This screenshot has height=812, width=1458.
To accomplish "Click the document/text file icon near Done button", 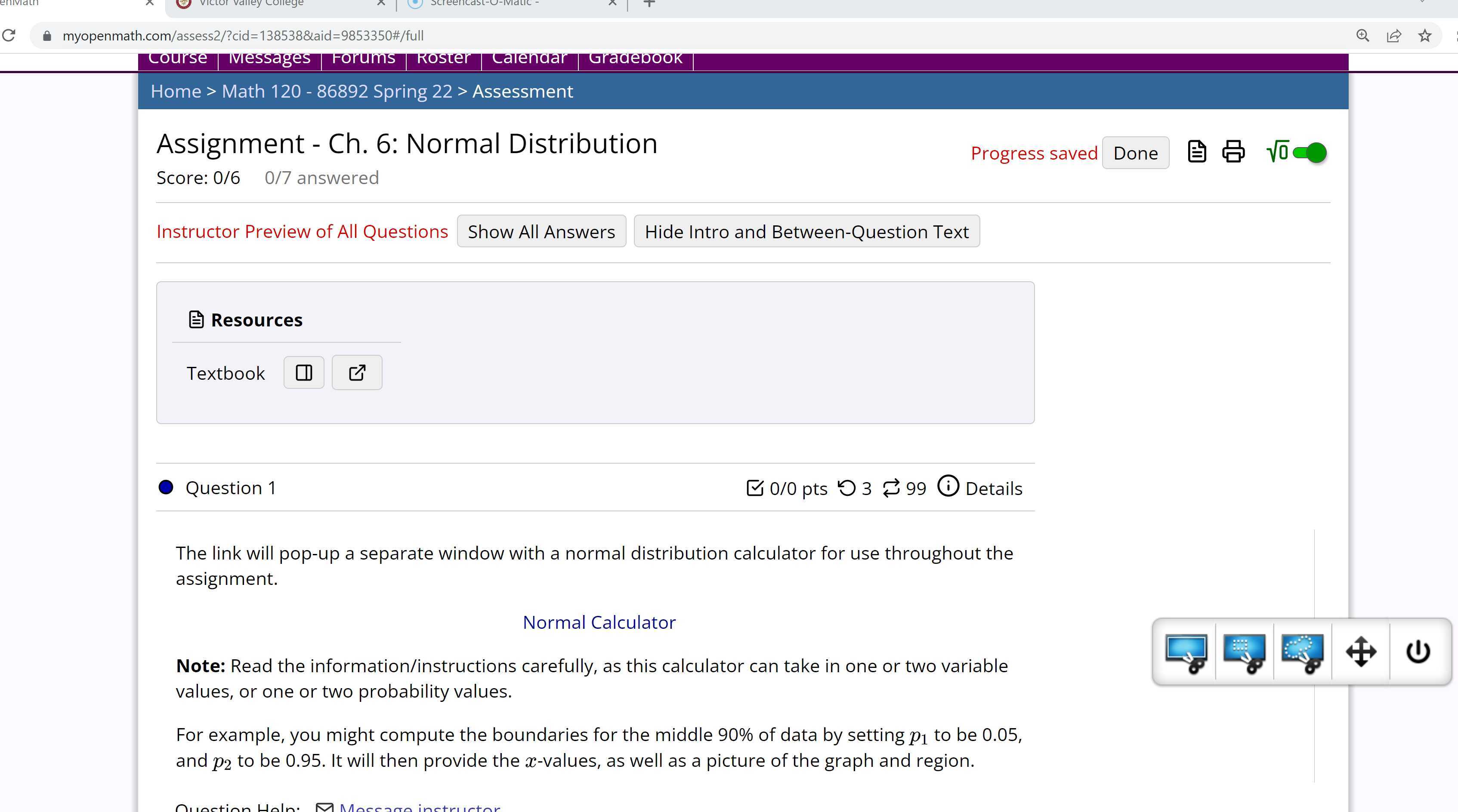I will pyautogui.click(x=1196, y=151).
